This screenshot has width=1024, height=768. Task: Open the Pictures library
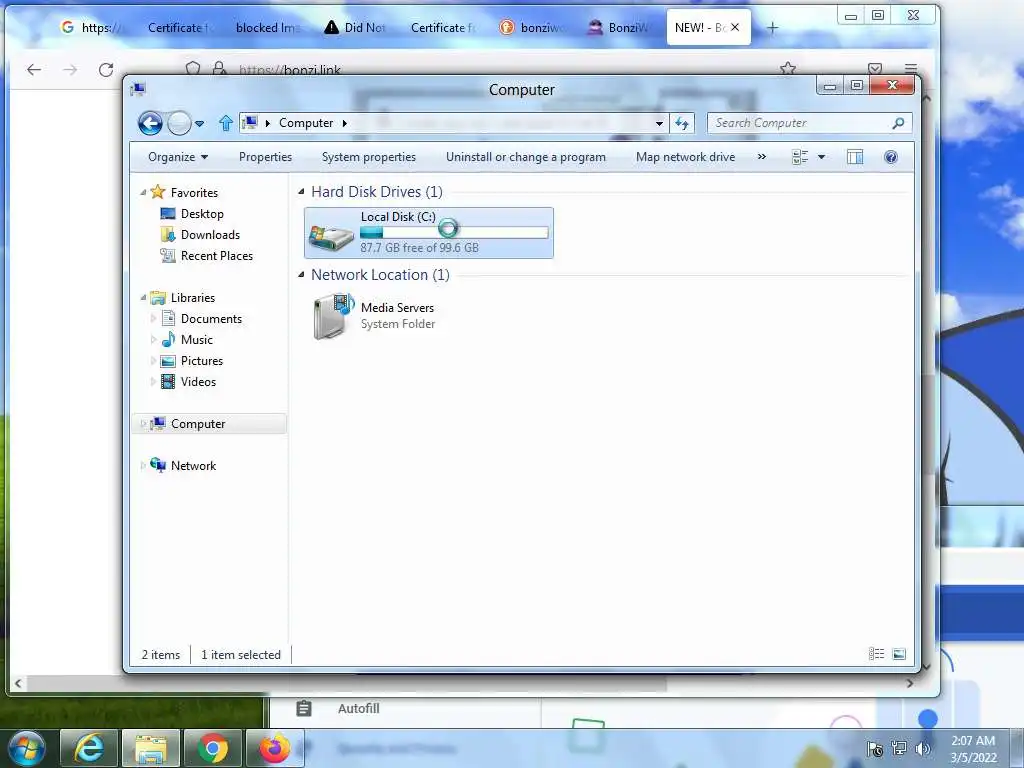coord(202,360)
